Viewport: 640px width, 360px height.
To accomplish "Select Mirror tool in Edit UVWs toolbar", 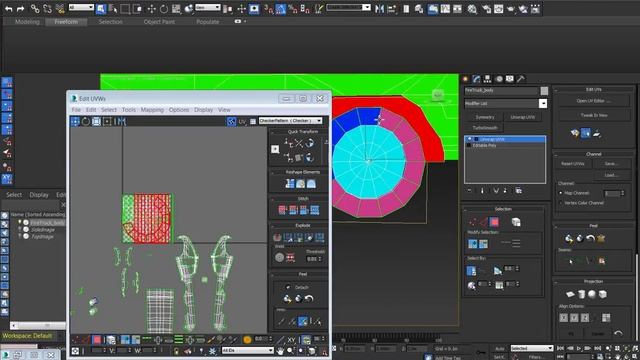I will (120, 121).
